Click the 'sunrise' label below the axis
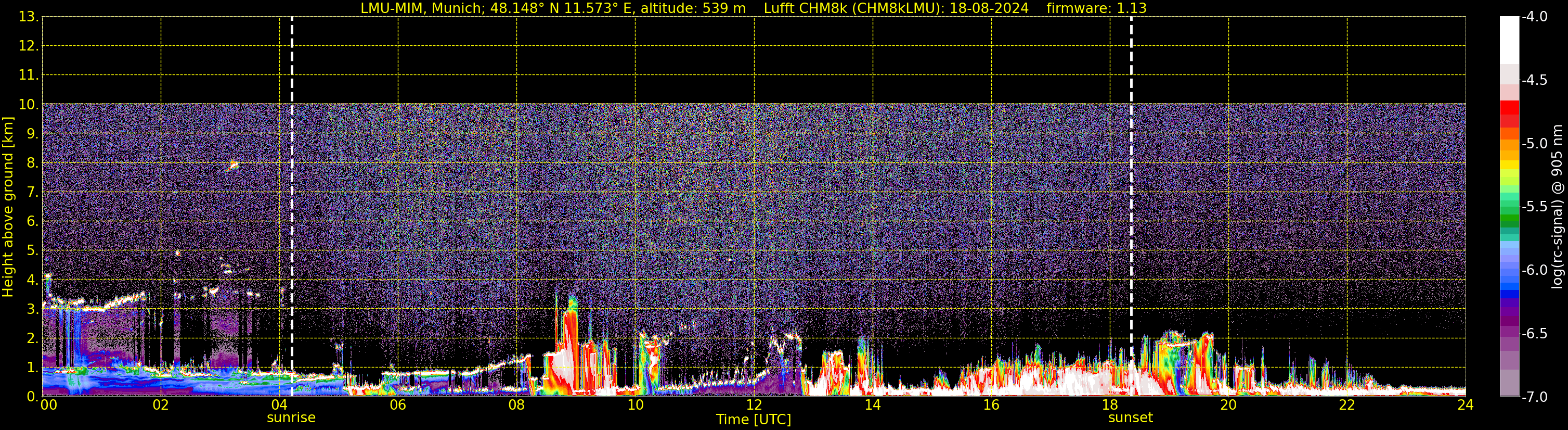The width and height of the screenshot is (1568, 430). coord(291,417)
